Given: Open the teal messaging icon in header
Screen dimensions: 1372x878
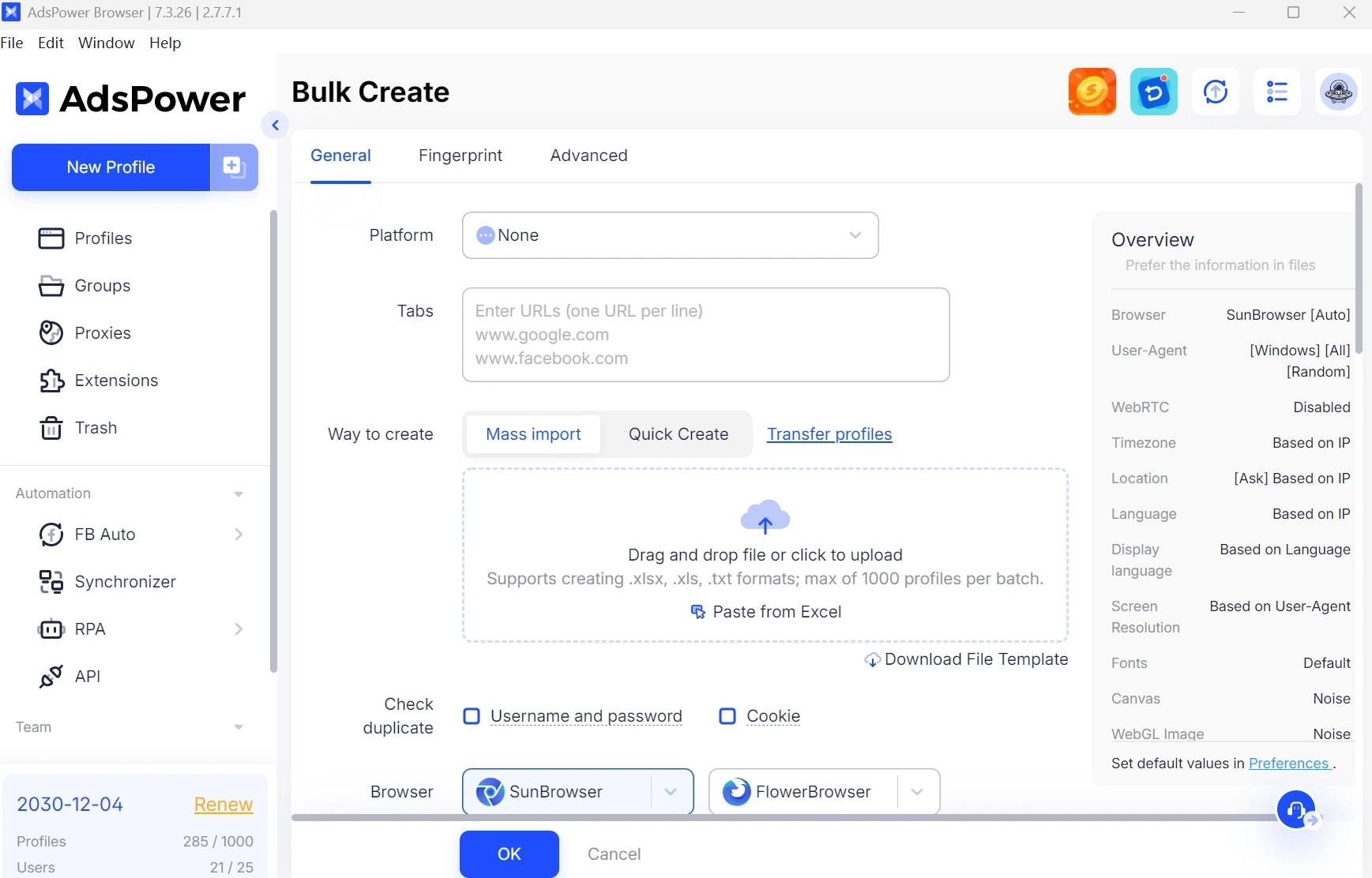Looking at the screenshot, I should 1153,92.
